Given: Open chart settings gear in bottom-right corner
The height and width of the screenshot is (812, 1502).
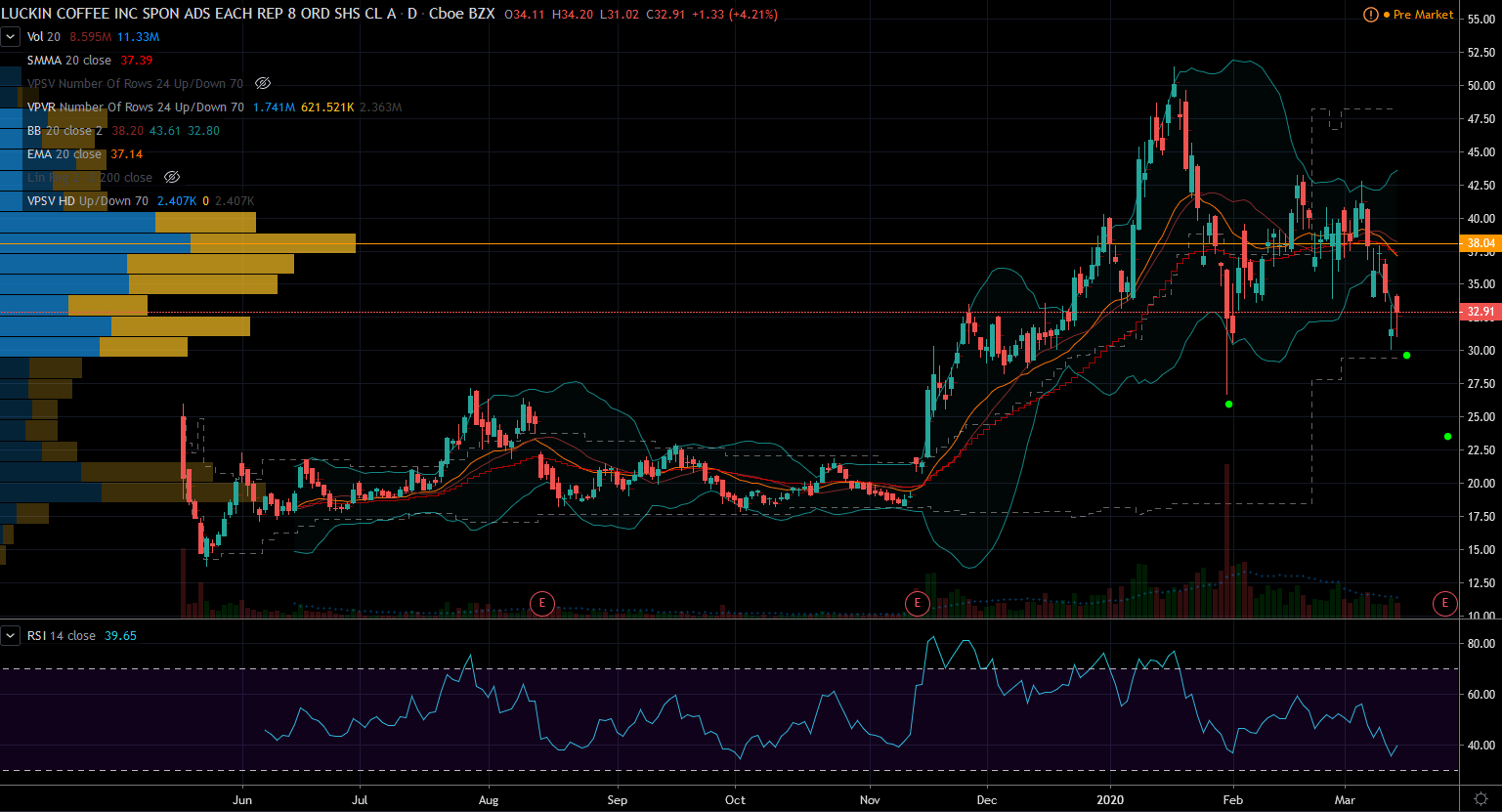Looking at the screenshot, I should 1481,799.
